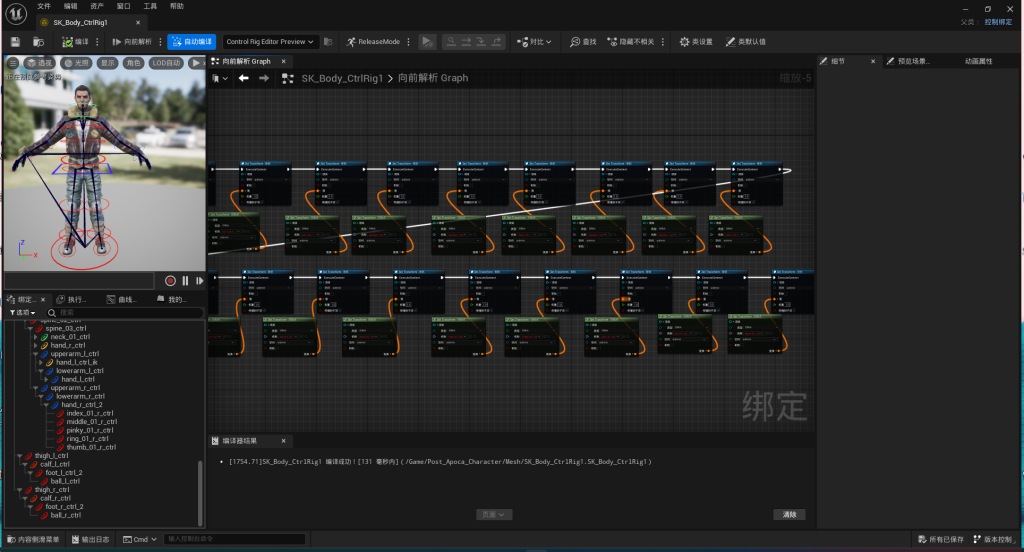
Task: Start recording with the red record button
Action: 170,281
